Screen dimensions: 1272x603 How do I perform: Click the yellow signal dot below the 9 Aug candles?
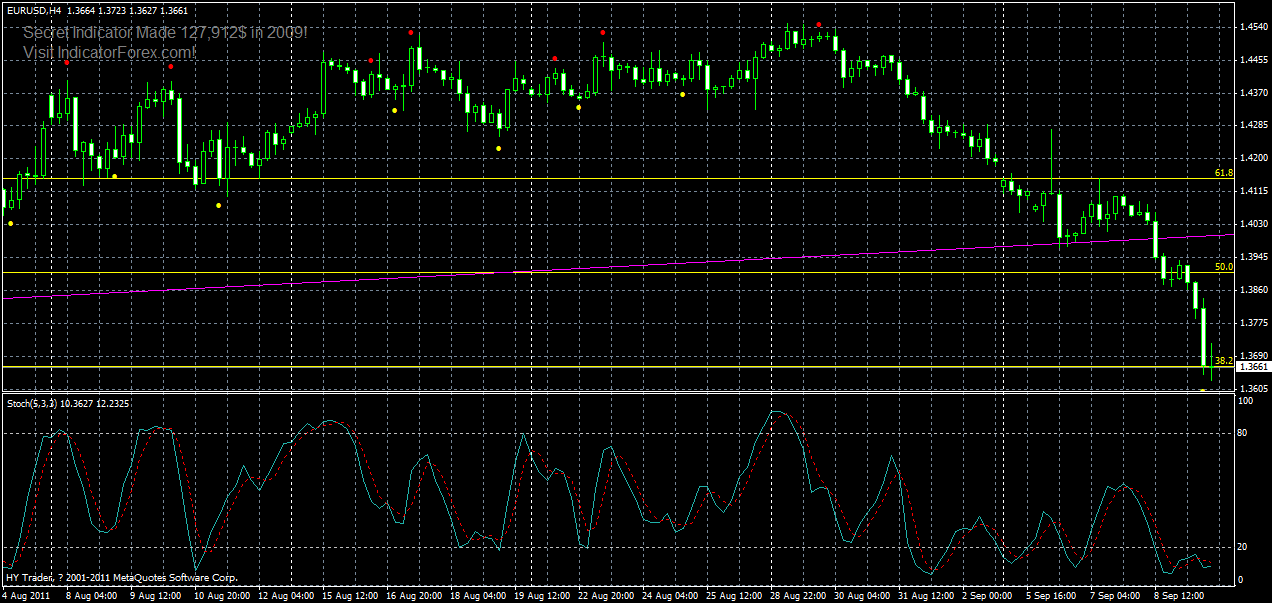(x=114, y=176)
